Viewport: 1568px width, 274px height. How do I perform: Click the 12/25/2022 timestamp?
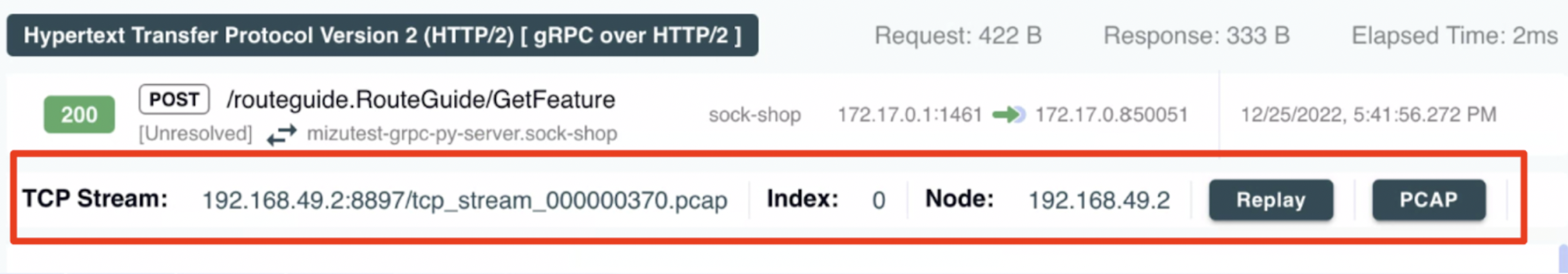click(x=1368, y=115)
